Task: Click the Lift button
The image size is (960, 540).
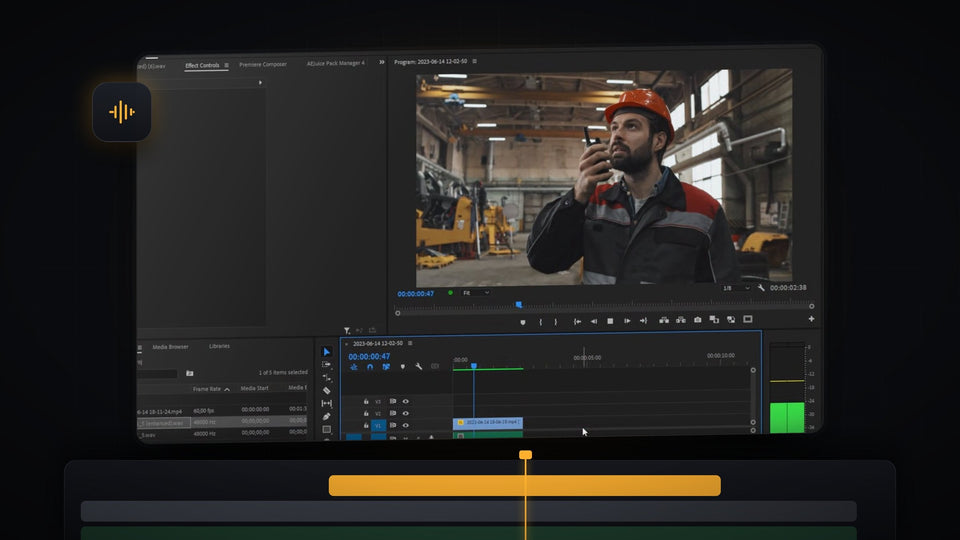Action: 664,320
